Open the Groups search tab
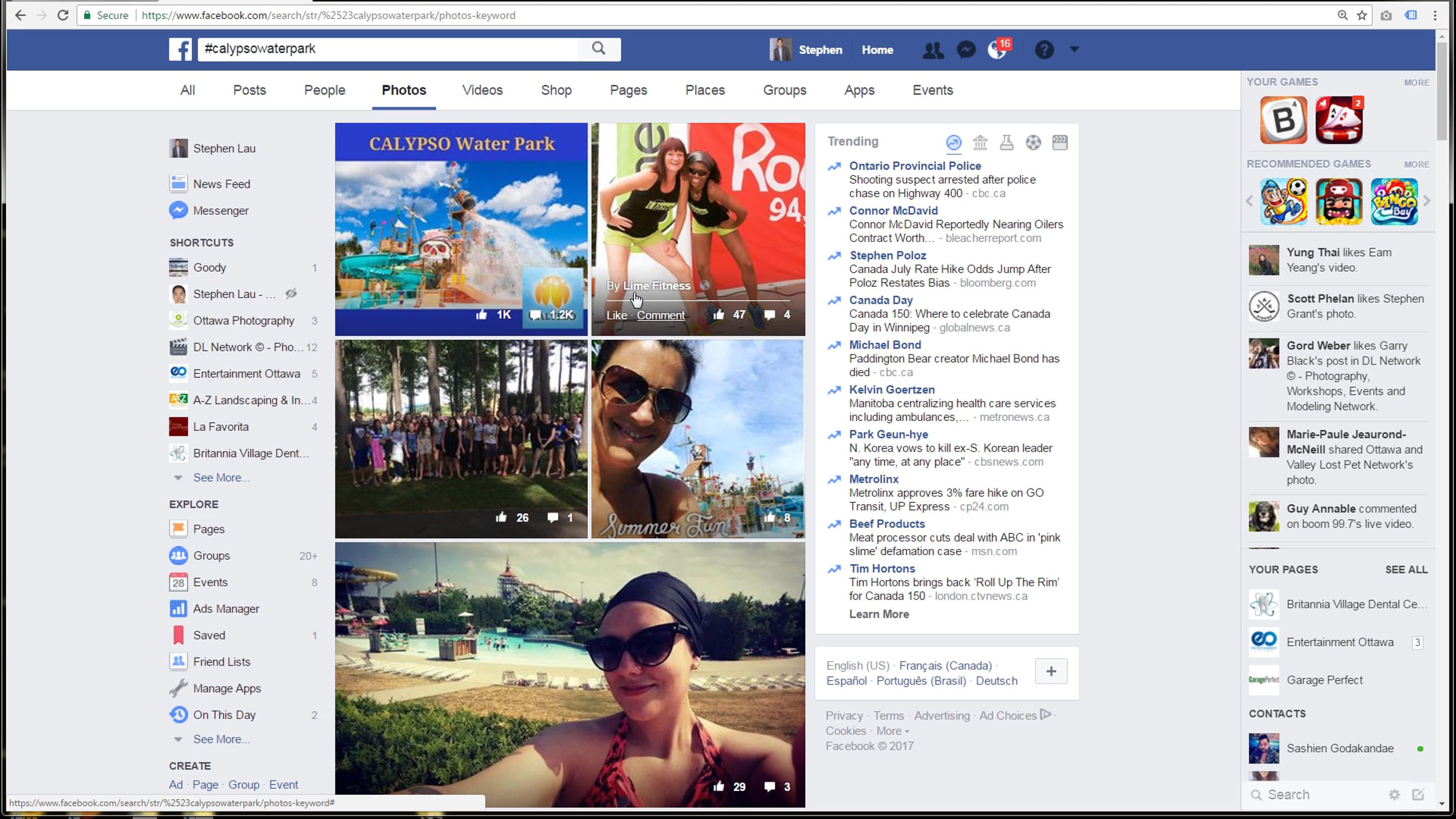The width and height of the screenshot is (1456, 819). point(784,90)
